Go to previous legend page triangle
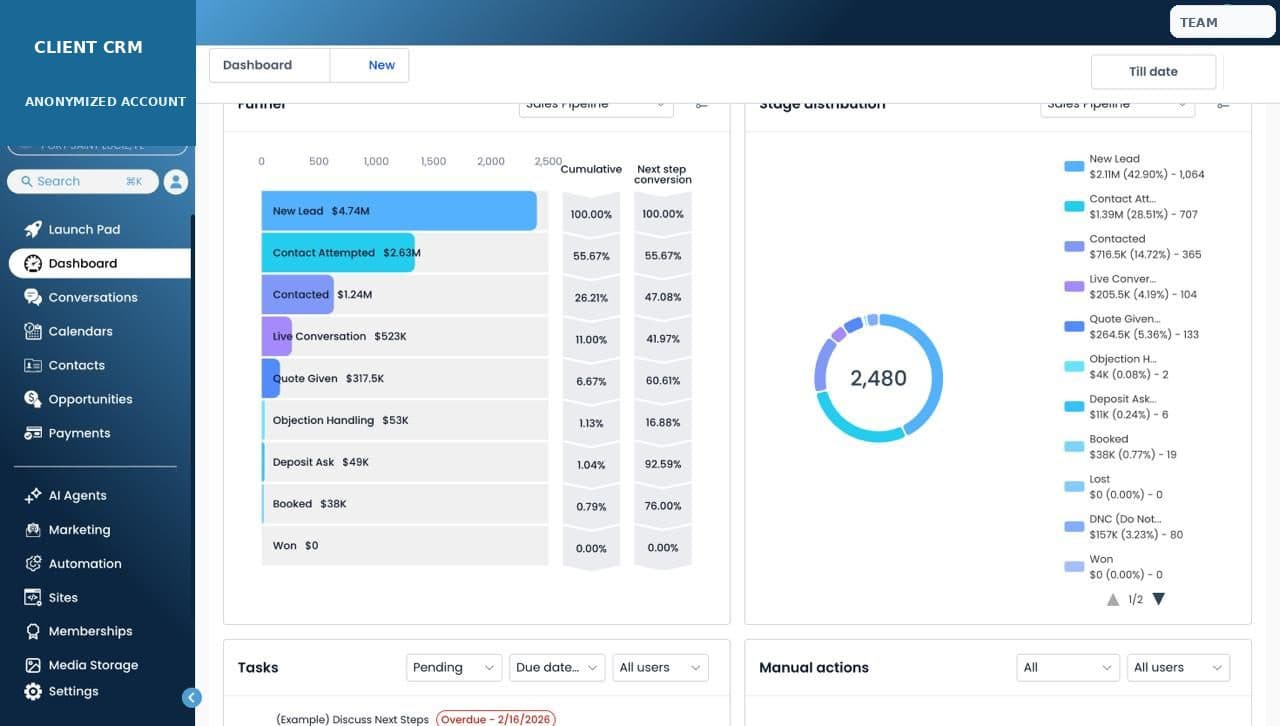1280x726 pixels. [1113, 600]
